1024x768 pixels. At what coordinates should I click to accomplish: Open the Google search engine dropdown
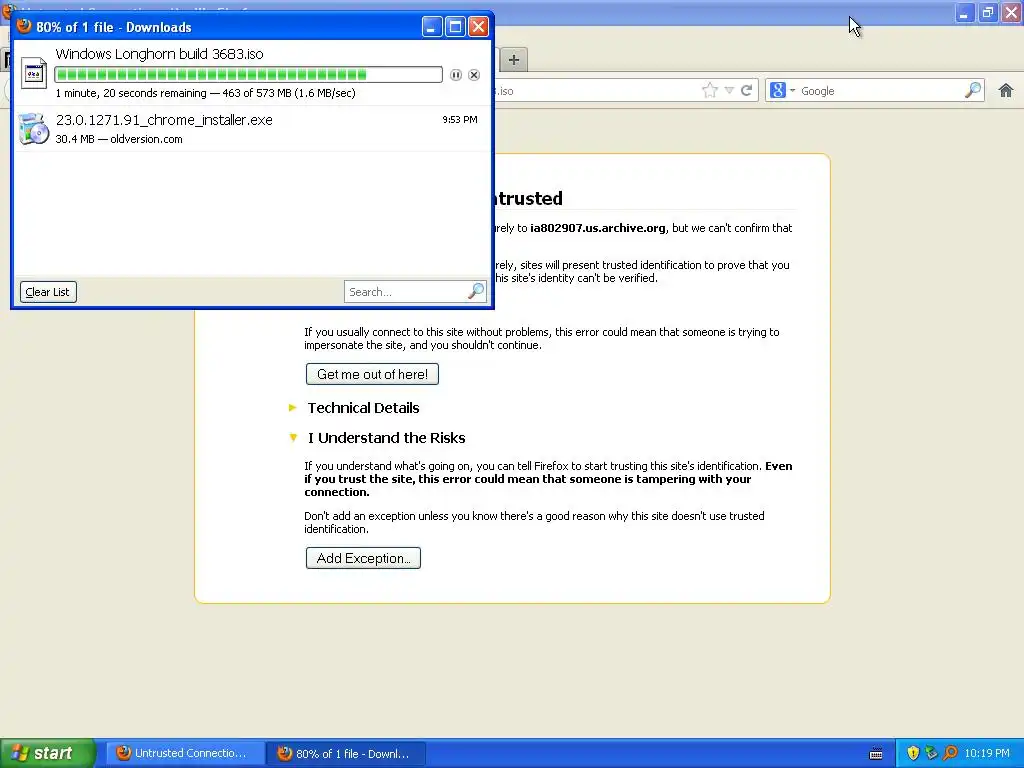pos(782,91)
